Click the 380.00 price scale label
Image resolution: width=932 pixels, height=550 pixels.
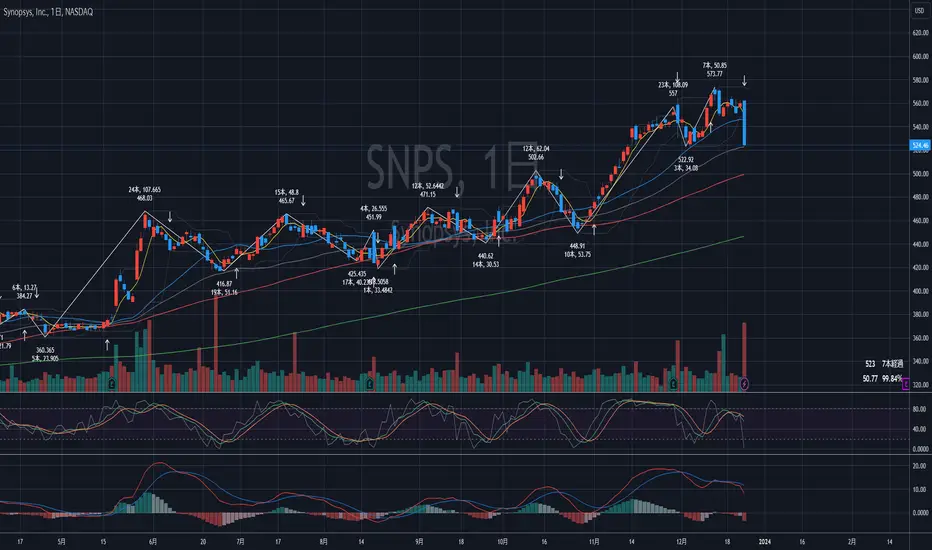click(x=920, y=315)
